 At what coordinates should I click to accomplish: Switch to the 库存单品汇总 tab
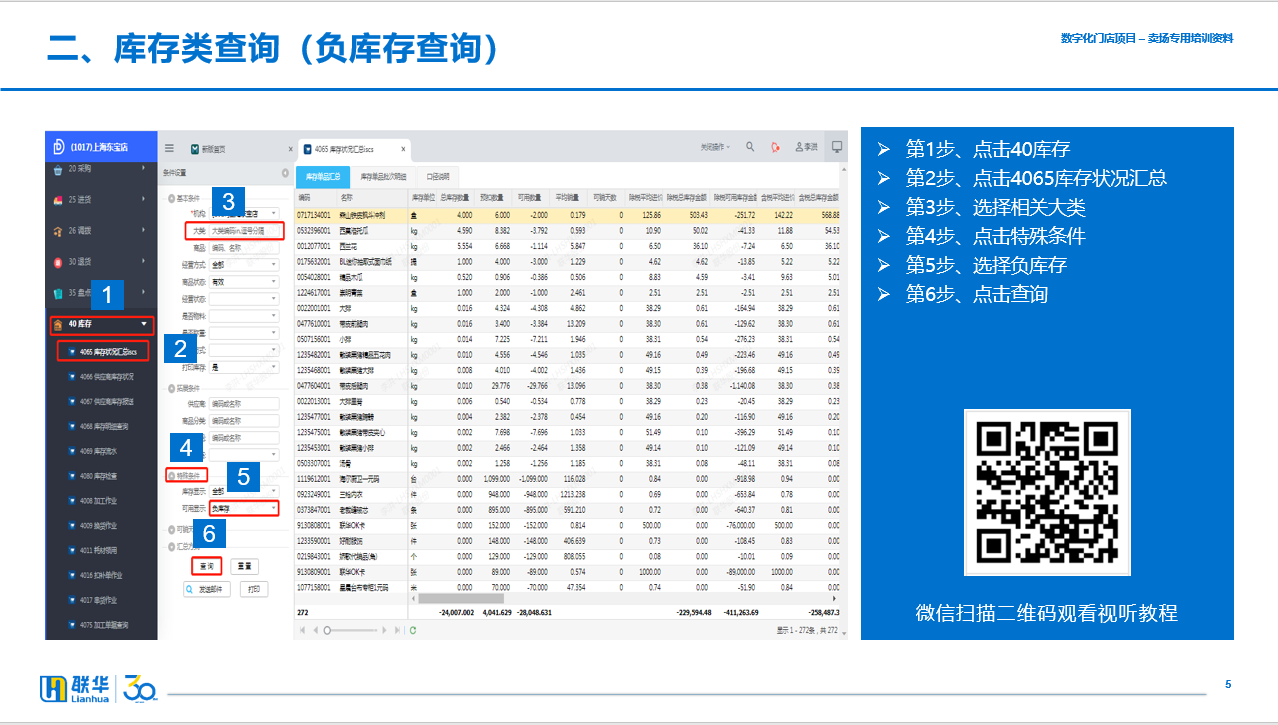click(x=324, y=176)
